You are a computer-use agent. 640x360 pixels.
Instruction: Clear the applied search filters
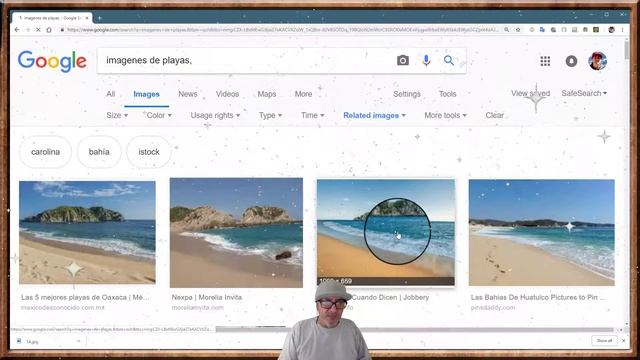pos(495,116)
